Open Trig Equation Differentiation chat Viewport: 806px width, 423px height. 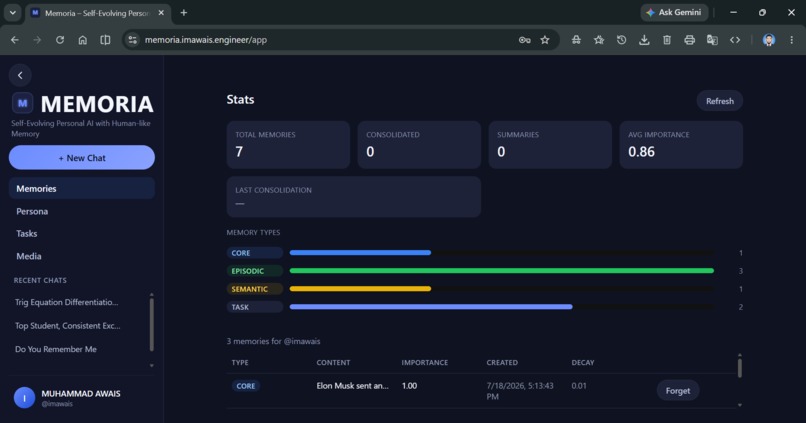tap(67, 302)
